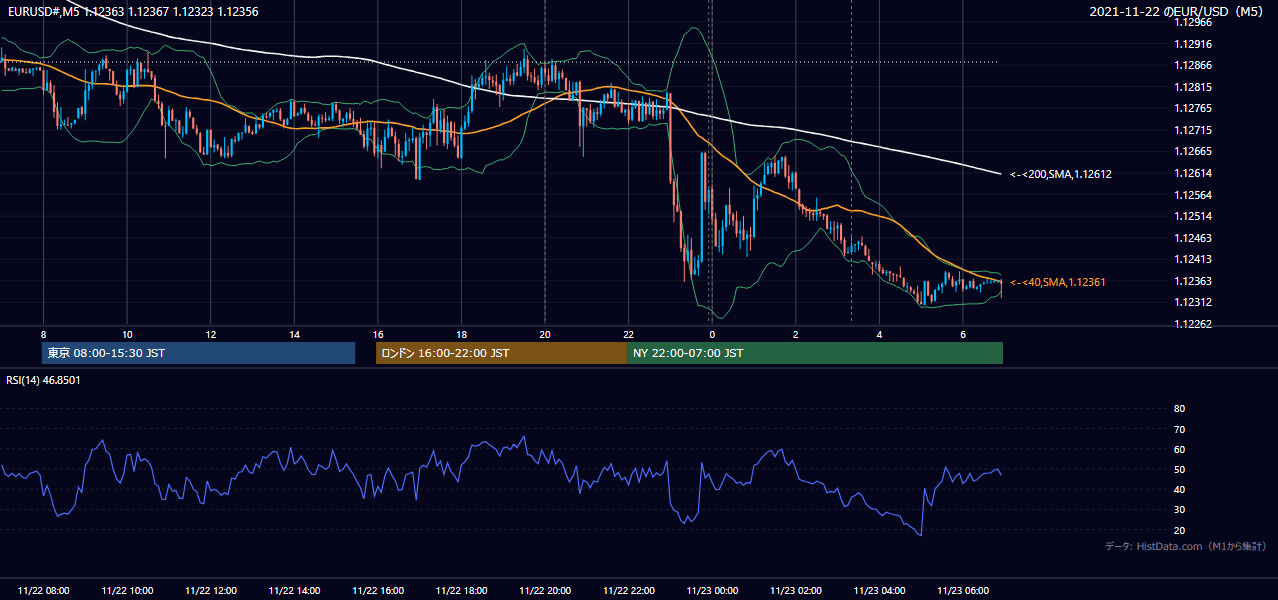Viewport: 1278px width, 600px height.
Task: Click price axis value 1.12564
Action: tap(1193, 195)
